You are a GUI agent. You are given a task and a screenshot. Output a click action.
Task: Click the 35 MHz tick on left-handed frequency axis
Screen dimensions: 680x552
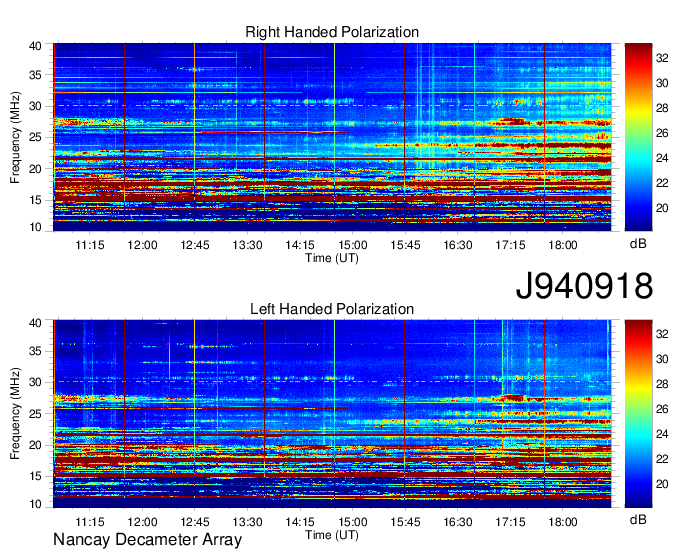35,352
